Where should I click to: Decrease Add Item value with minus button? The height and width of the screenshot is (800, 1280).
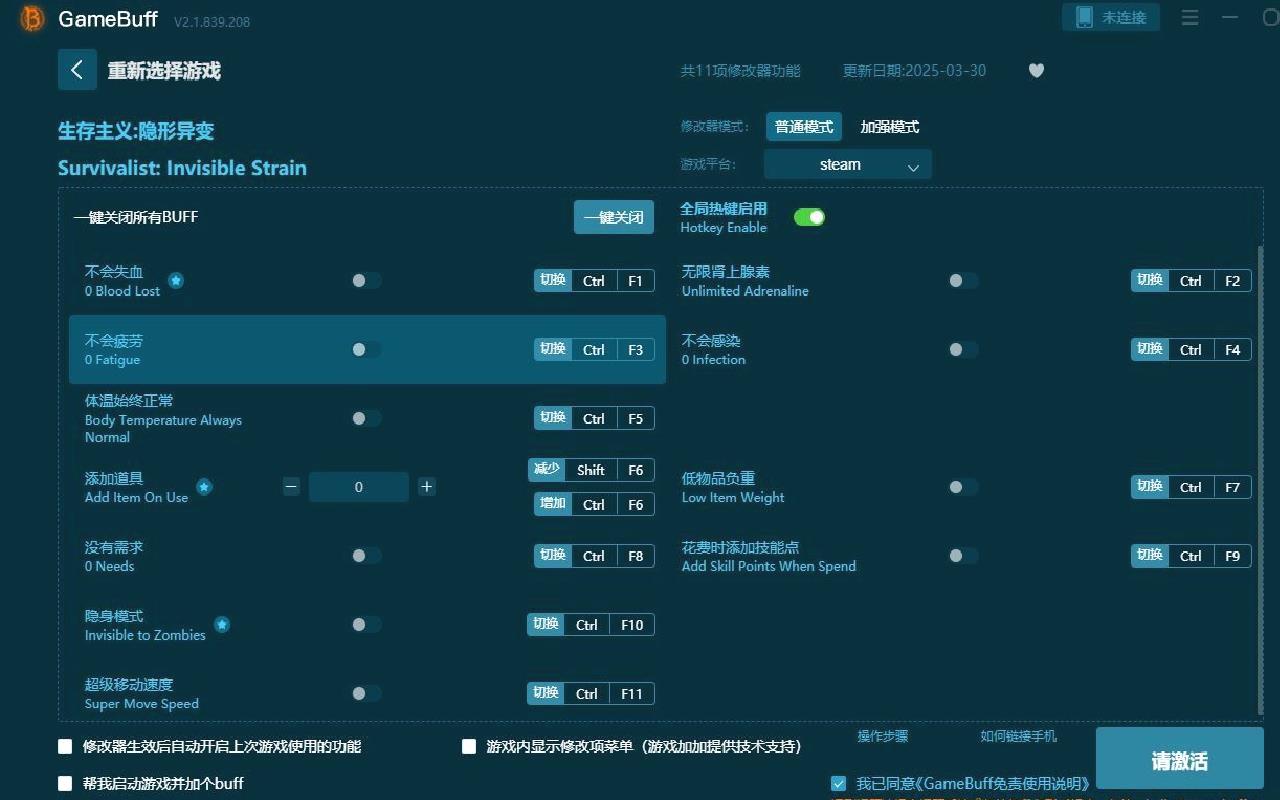tap(291, 487)
